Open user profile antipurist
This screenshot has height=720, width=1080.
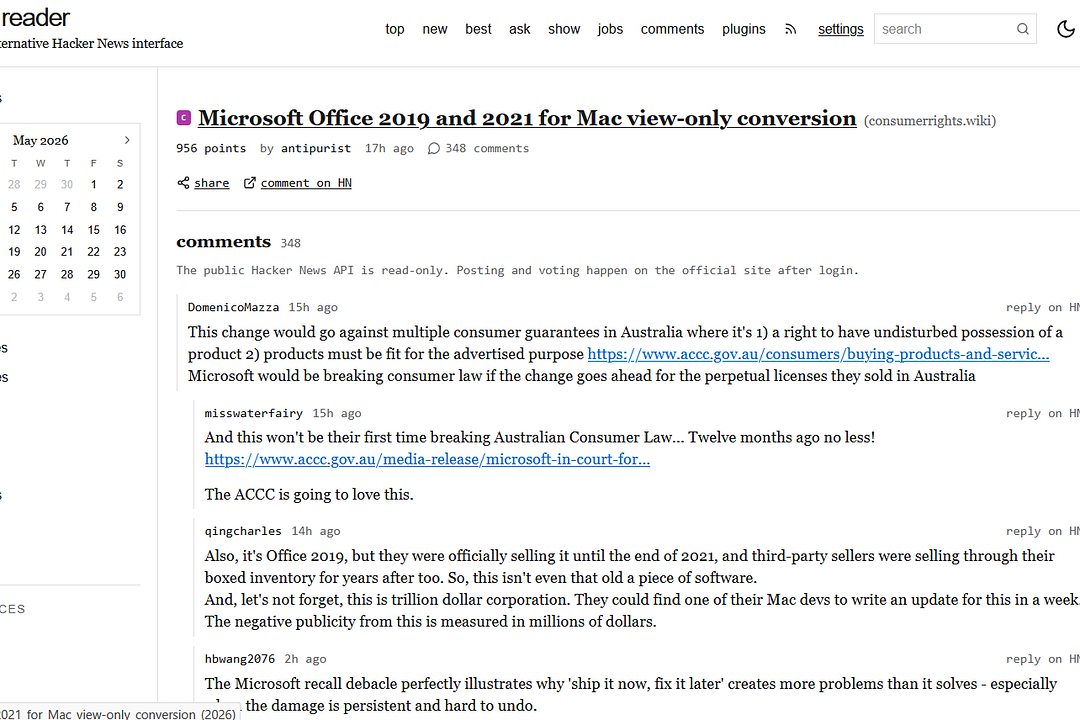click(315, 148)
